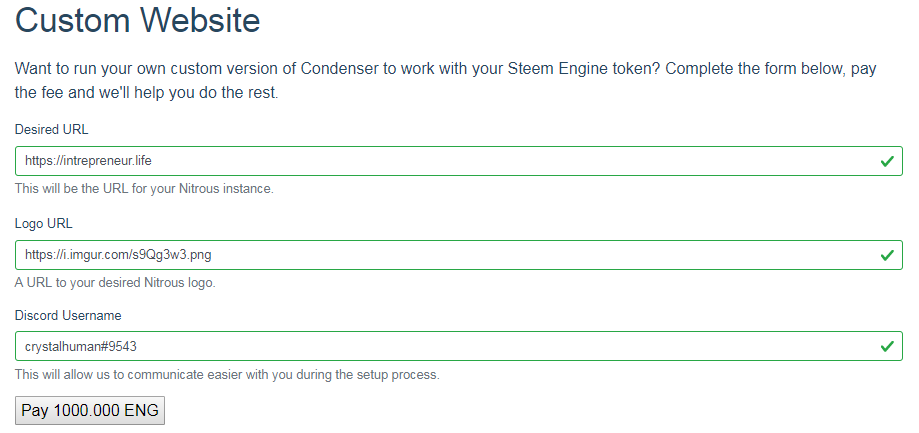Click the checkmark in Discord Username field
The height and width of the screenshot is (433, 919).
(x=887, y=346)
